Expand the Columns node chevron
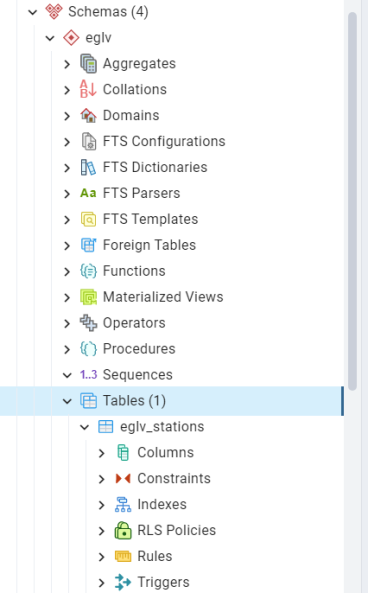 (101, 453)
